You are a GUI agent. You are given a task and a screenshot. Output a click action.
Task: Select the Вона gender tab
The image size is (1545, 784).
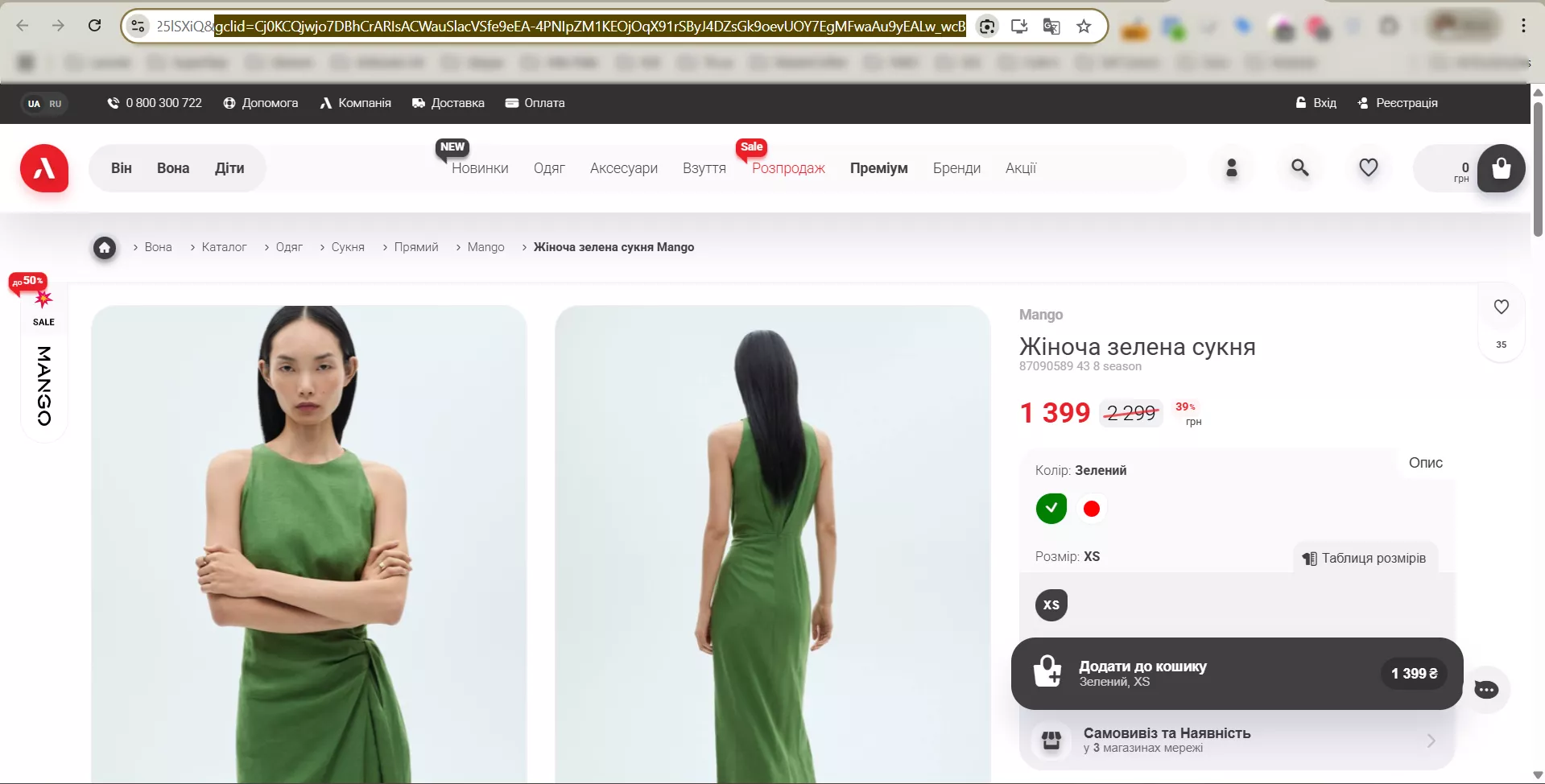173,168
